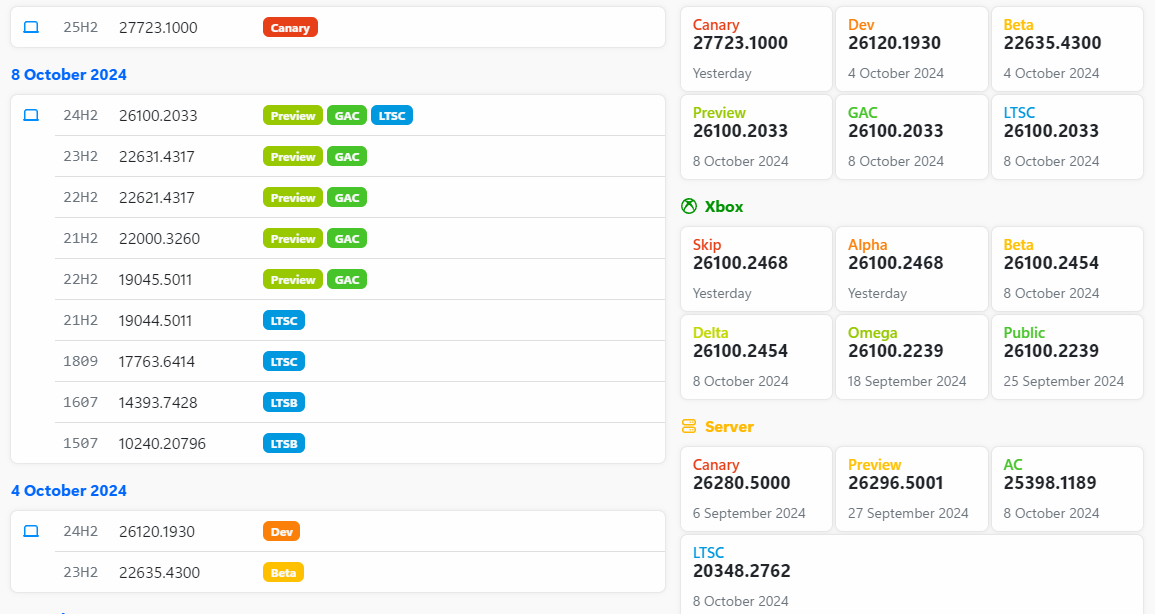Image resolution: width=1155 pixels, height=614 pixels.
Task: Click the Preview badge on 22000.3260 row
Action: click(x=292, y=239)
